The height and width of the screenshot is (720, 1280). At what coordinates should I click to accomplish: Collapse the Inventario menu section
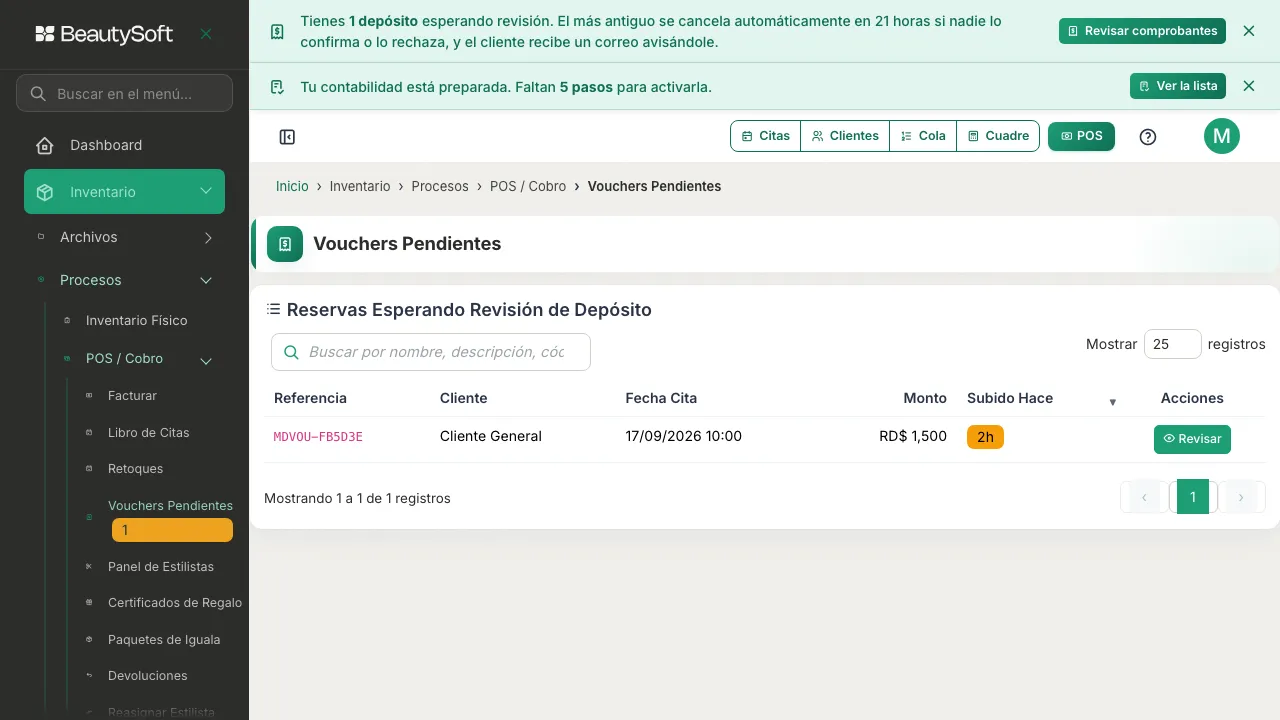[206, 191]
